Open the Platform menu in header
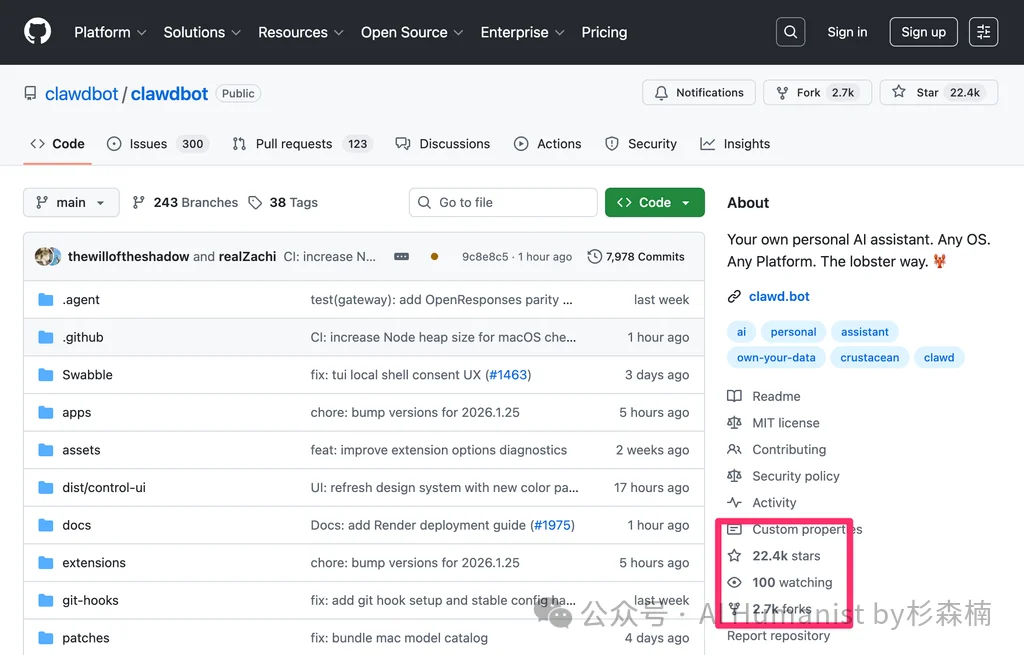This screenshot has height=655, width=1024. point(110,32)
